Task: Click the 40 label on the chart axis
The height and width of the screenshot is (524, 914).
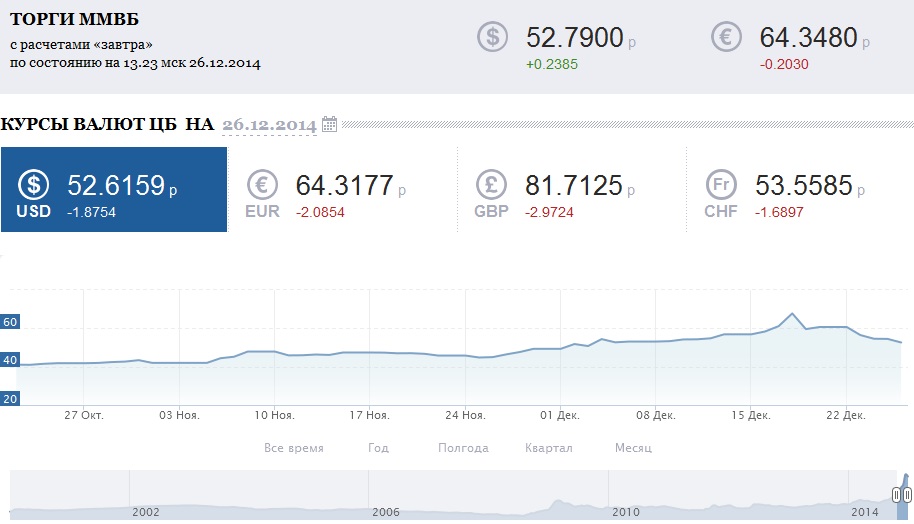Action: 10,360
